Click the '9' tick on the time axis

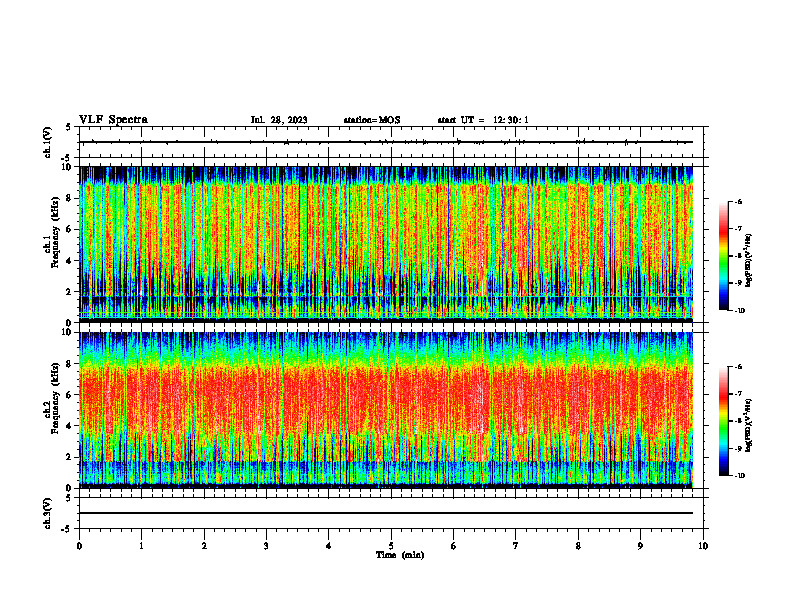[640, 546]
